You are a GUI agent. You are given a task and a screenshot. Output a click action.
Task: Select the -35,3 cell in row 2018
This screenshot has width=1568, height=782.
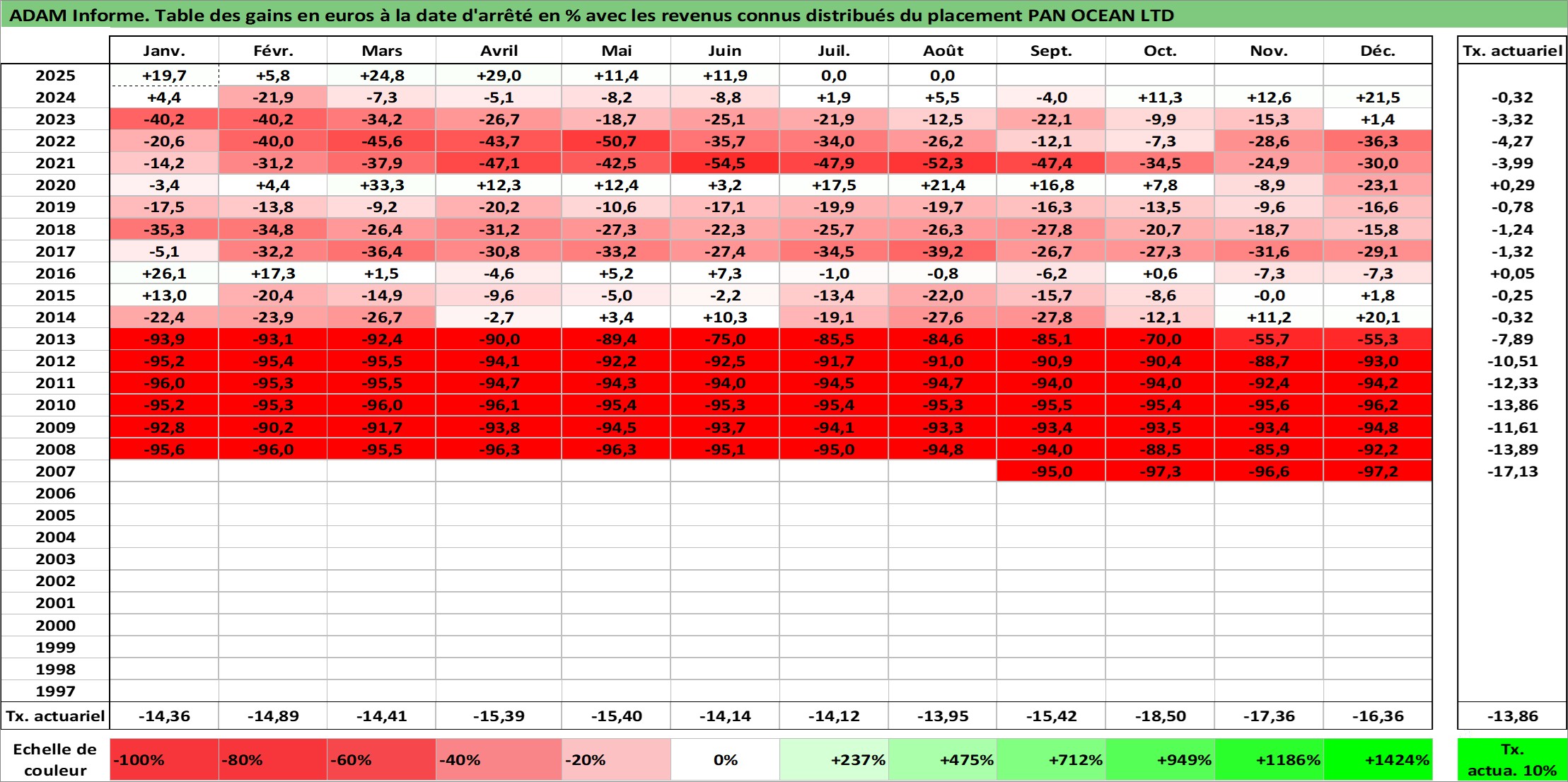pyautogui.click(x=164, y=230)
